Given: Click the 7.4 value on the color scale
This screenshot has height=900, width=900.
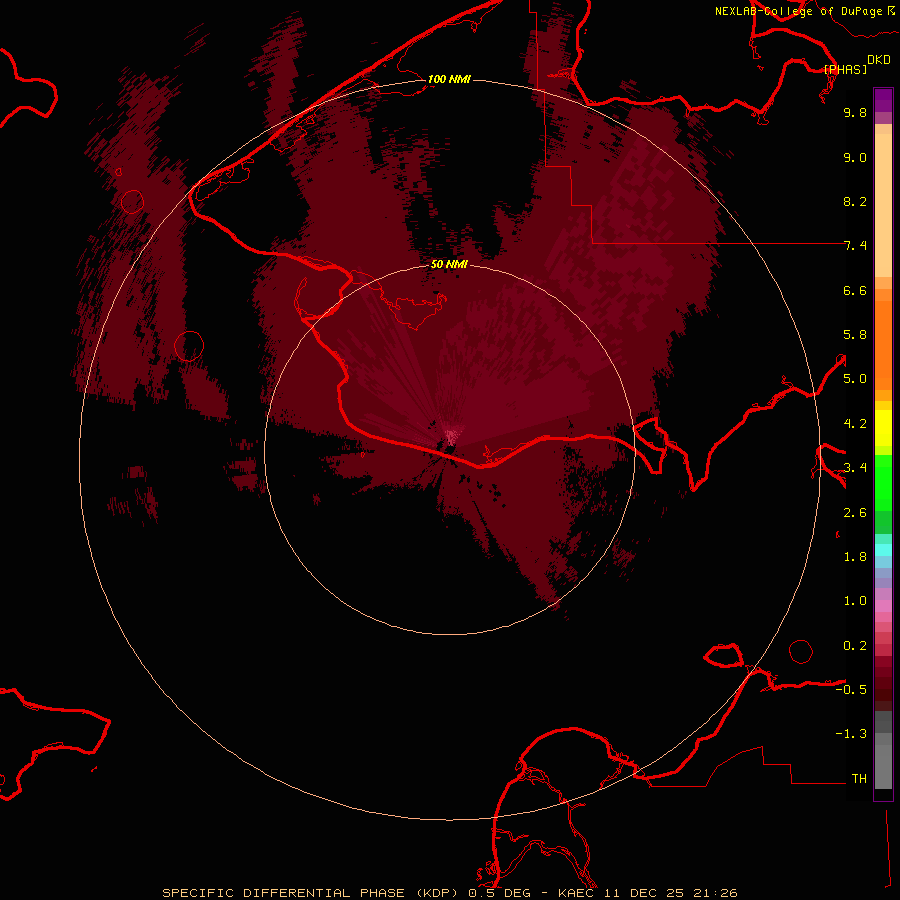Looking at the screenshot, I should pyautogui.click(x=855, y=246).
